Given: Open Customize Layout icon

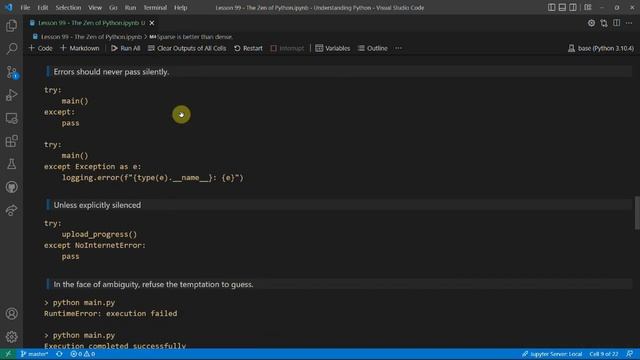Looking at the screenshot, I should coord(588,7).
